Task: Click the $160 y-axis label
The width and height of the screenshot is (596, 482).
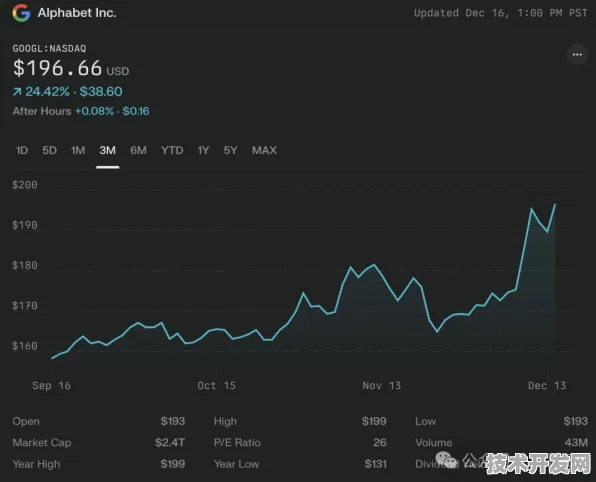Action: 25,346
